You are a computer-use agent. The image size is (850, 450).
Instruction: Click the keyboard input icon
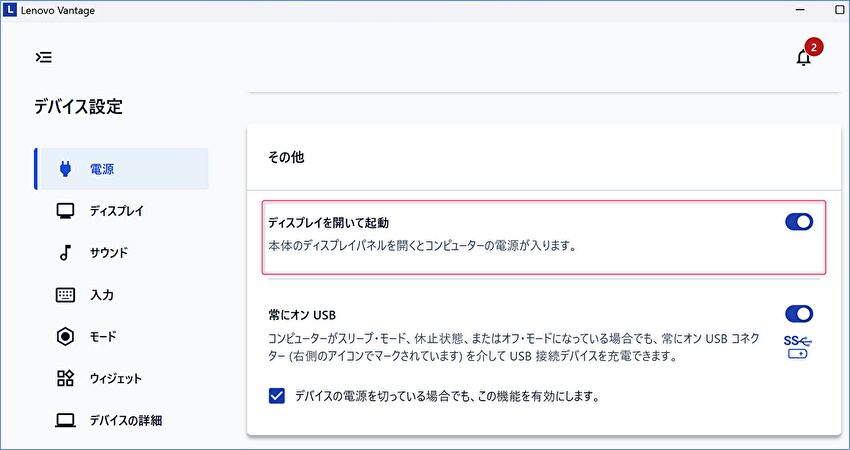(x=65, y=295)
